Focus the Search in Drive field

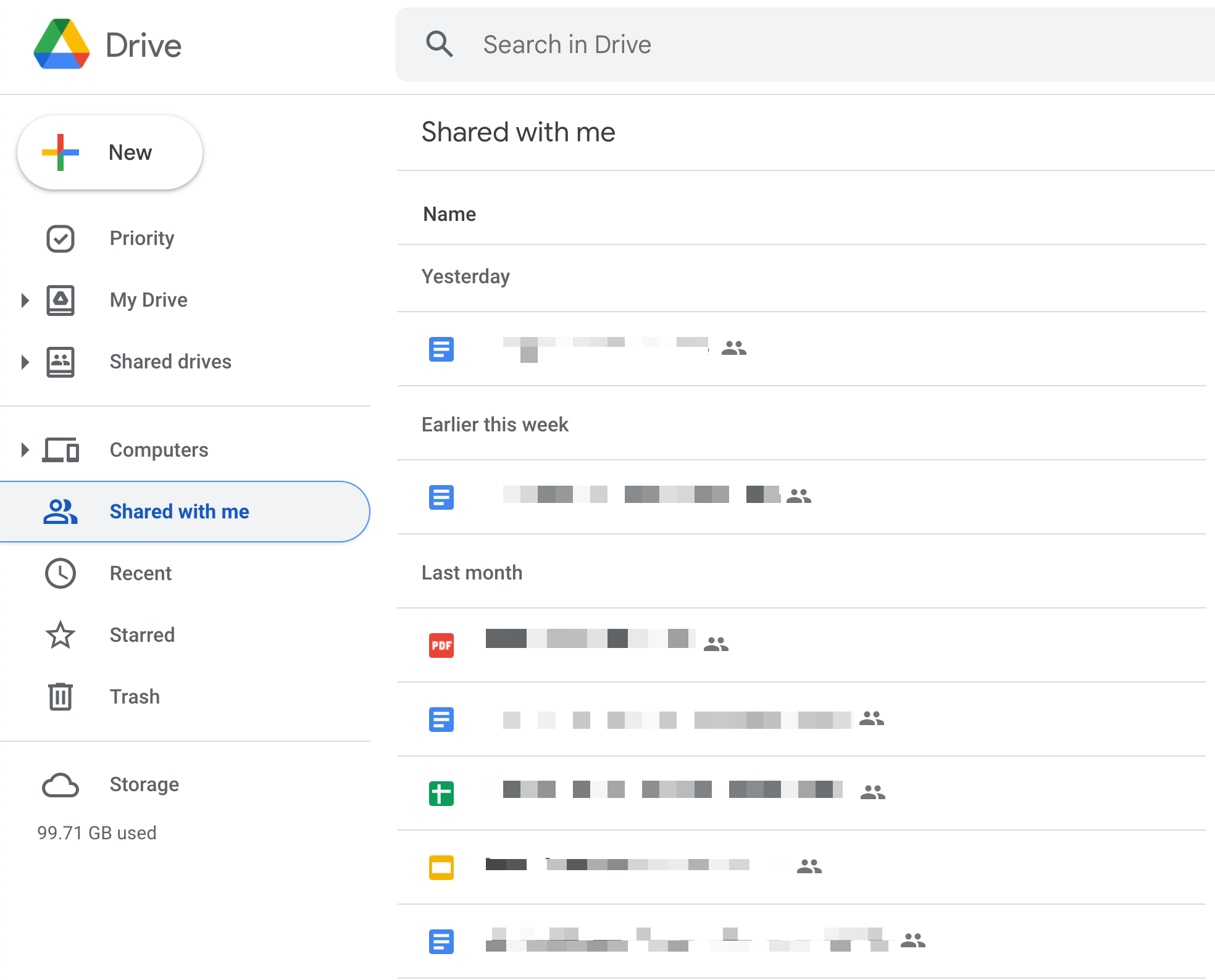[x=804, y=44]
